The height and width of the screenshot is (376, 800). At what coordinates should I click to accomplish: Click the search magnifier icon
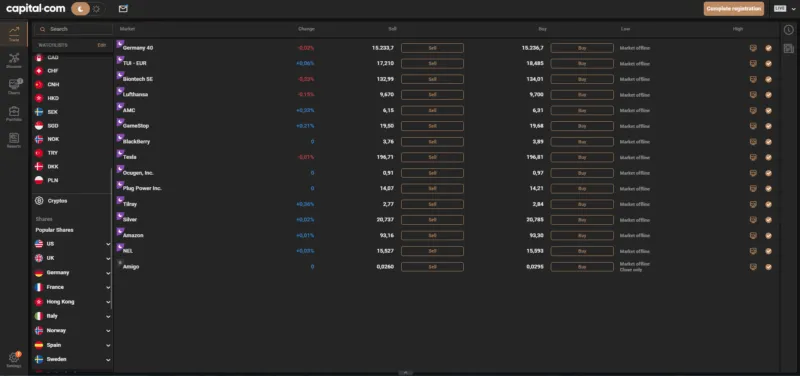[42, 30]
